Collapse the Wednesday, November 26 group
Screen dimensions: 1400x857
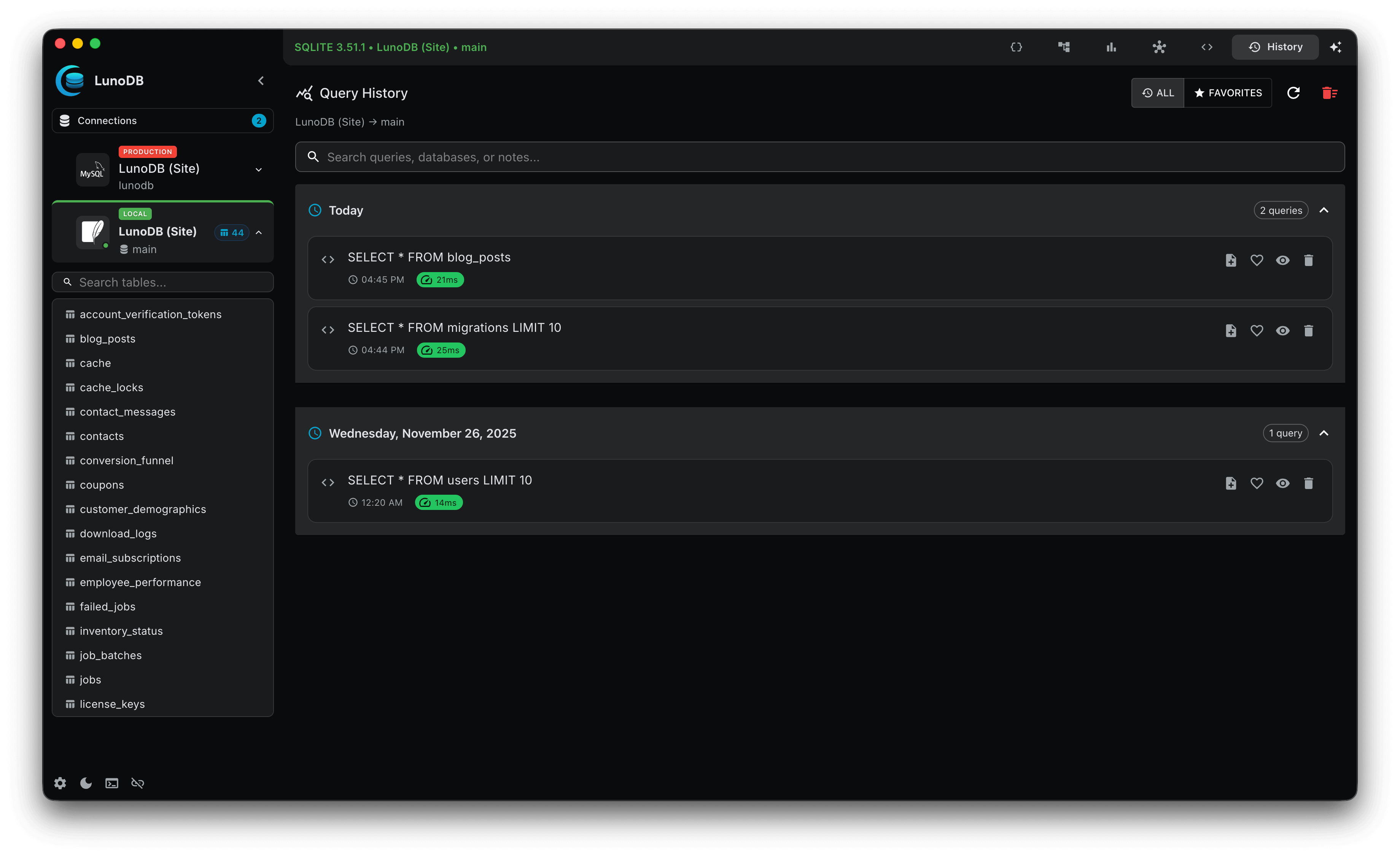tap(1324, 433)
